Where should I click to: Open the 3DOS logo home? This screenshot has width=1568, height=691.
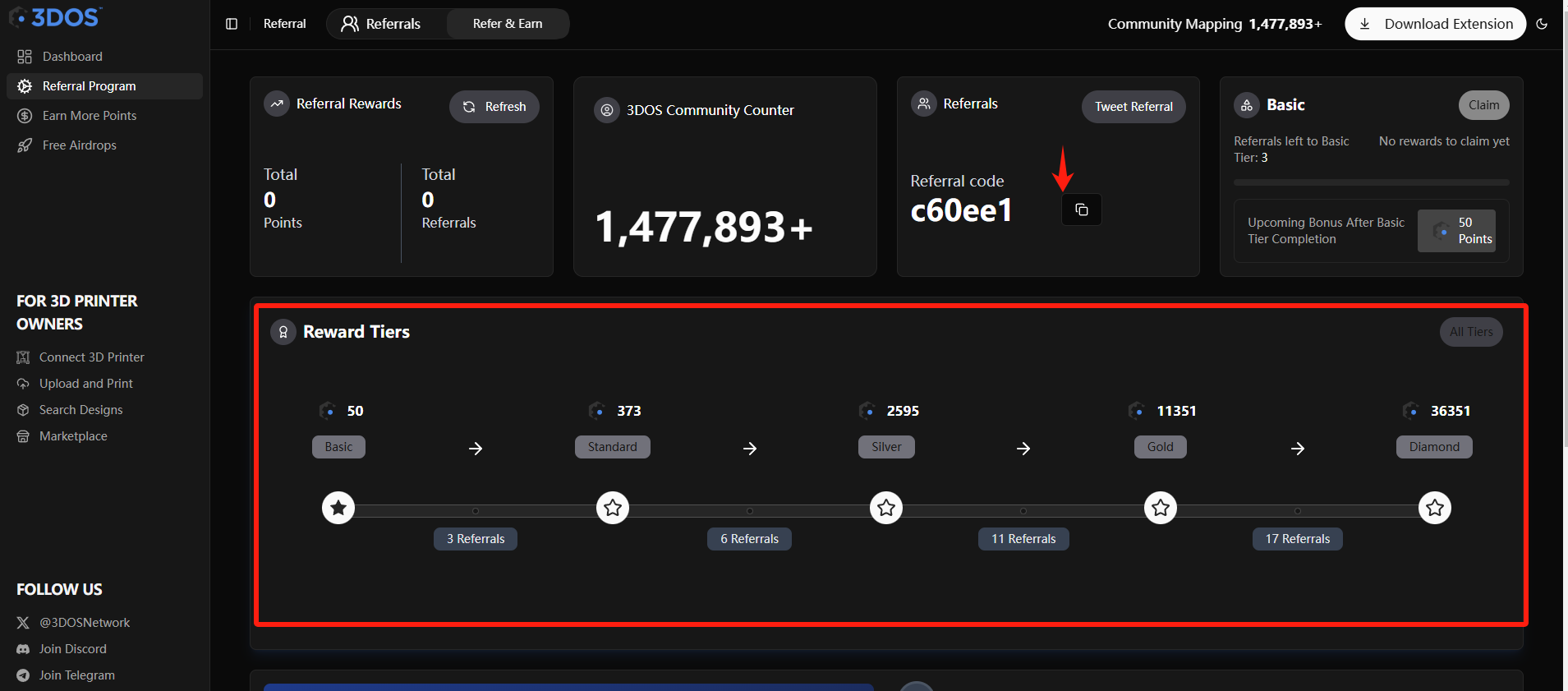(56, 17)
